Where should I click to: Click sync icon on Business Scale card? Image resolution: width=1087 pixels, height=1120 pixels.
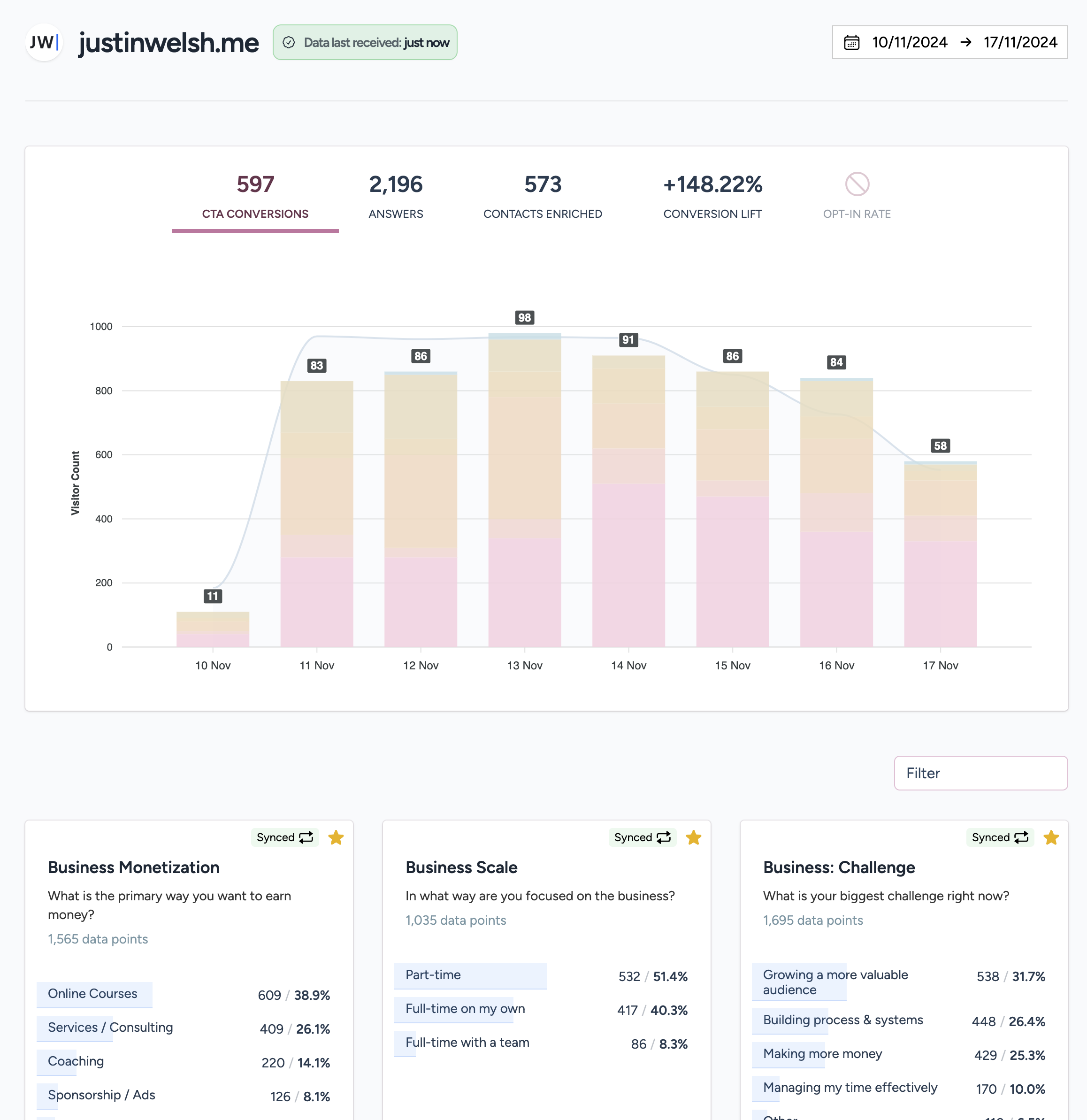coord(664,837)
